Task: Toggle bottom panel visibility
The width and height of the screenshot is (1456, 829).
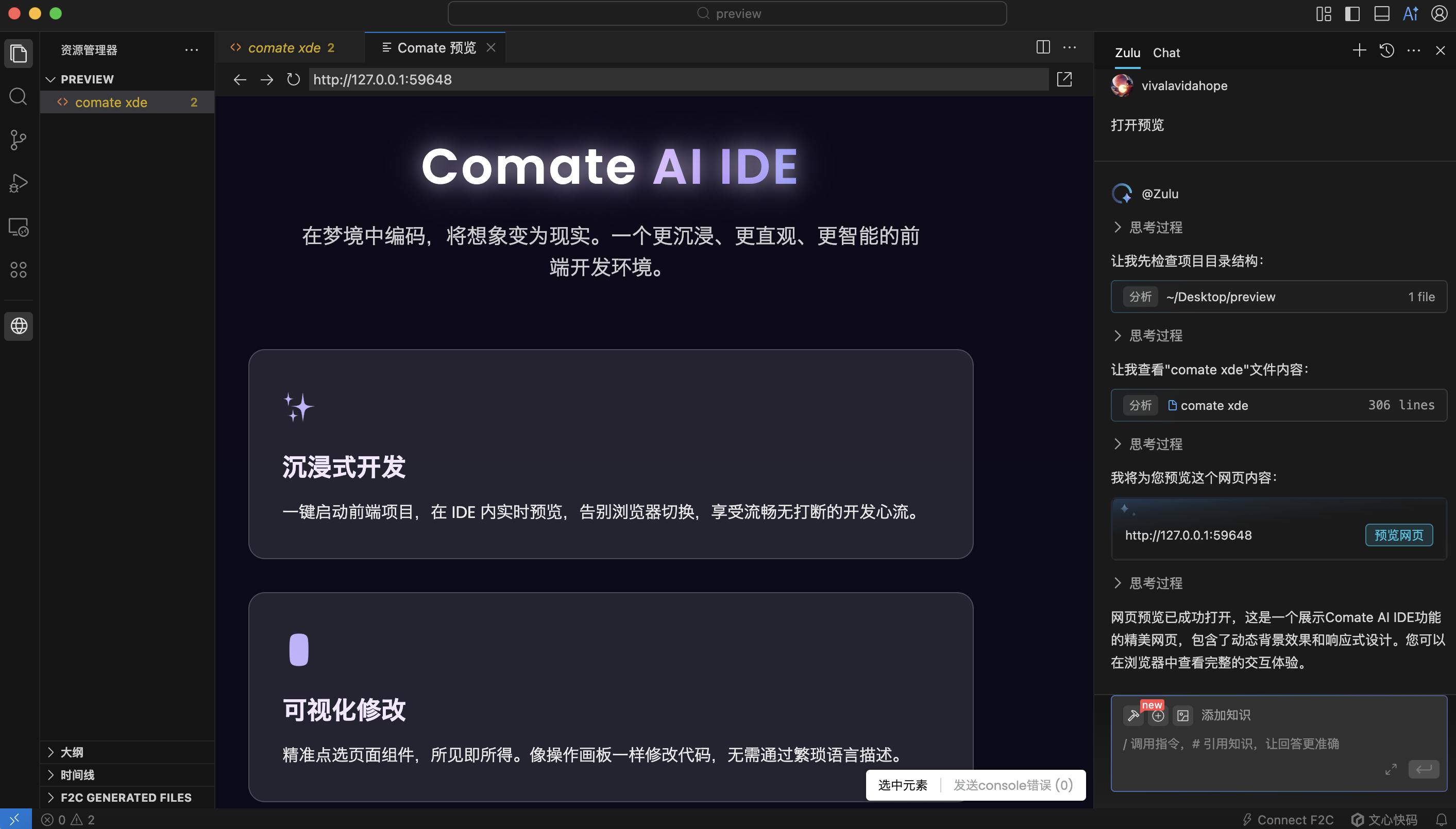Action: click(x=1381, y=14)
